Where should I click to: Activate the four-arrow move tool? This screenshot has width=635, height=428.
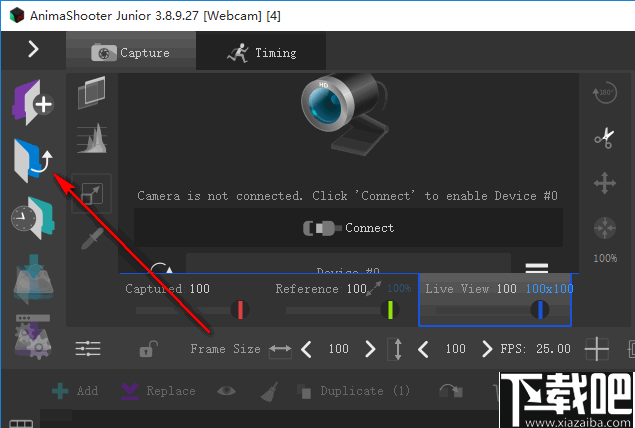605,183
